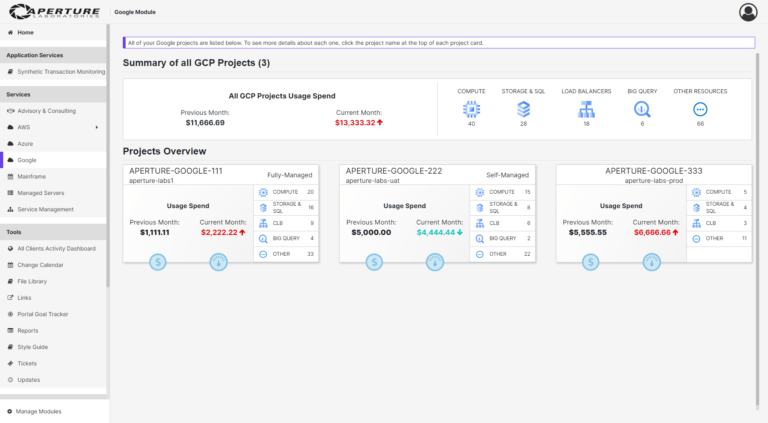Click the Self-Managed label on project 222
The height and width of the screenshot is (423, 768).
click(x=507, y=175)
